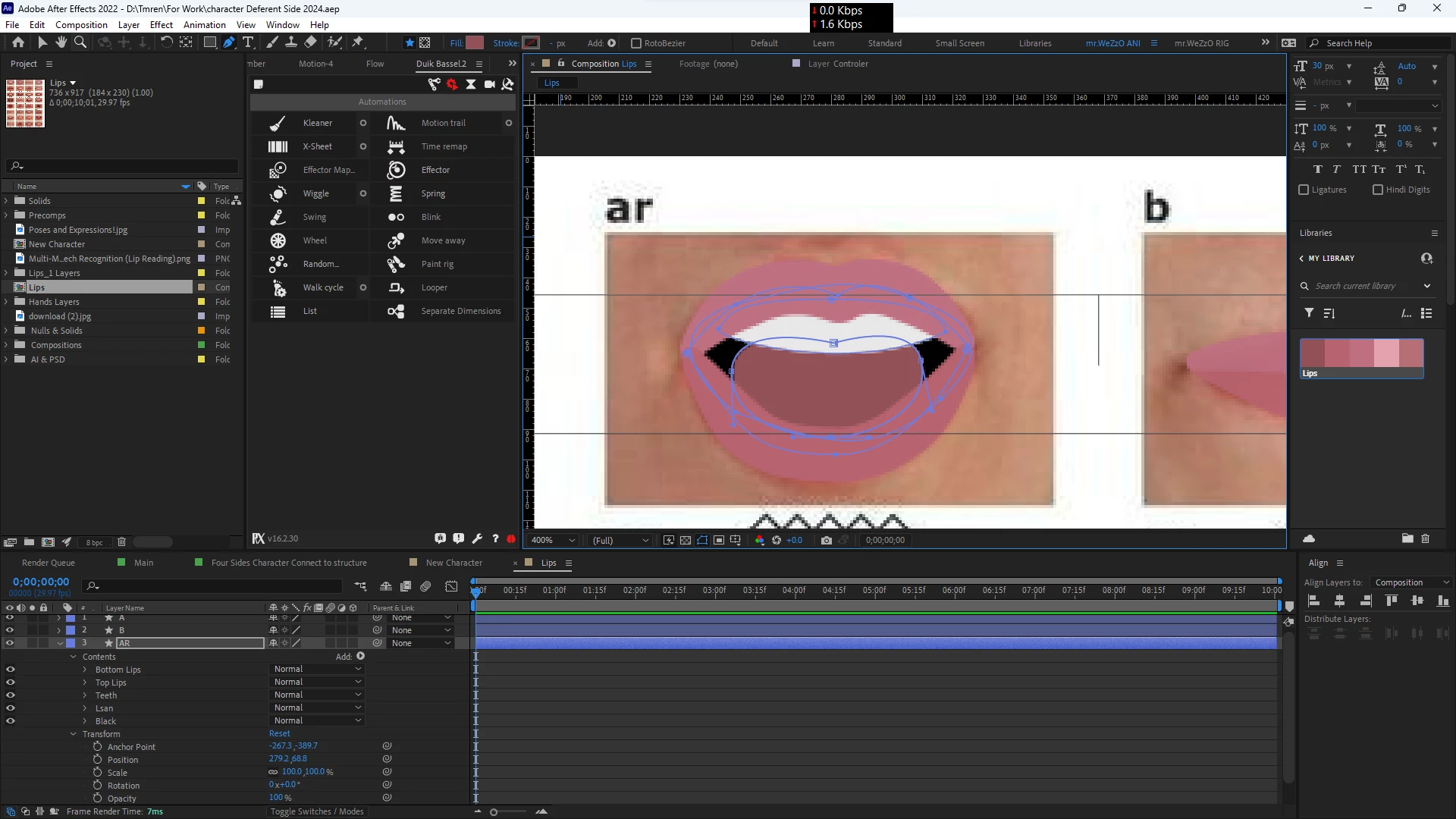Click the Walk cycle automation icon
This screenshot has width=1456, height=819.
click(278, 287)
